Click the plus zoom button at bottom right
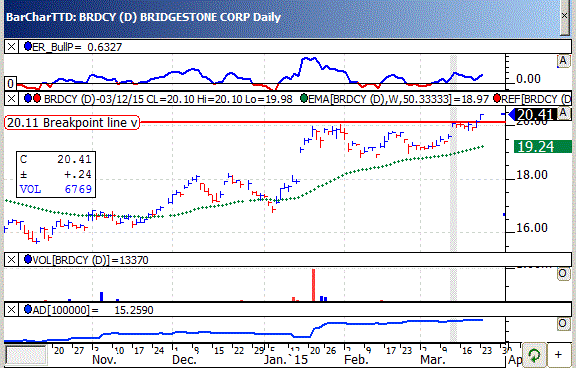Viewport: 576px width, 368px height. (558, 355)
